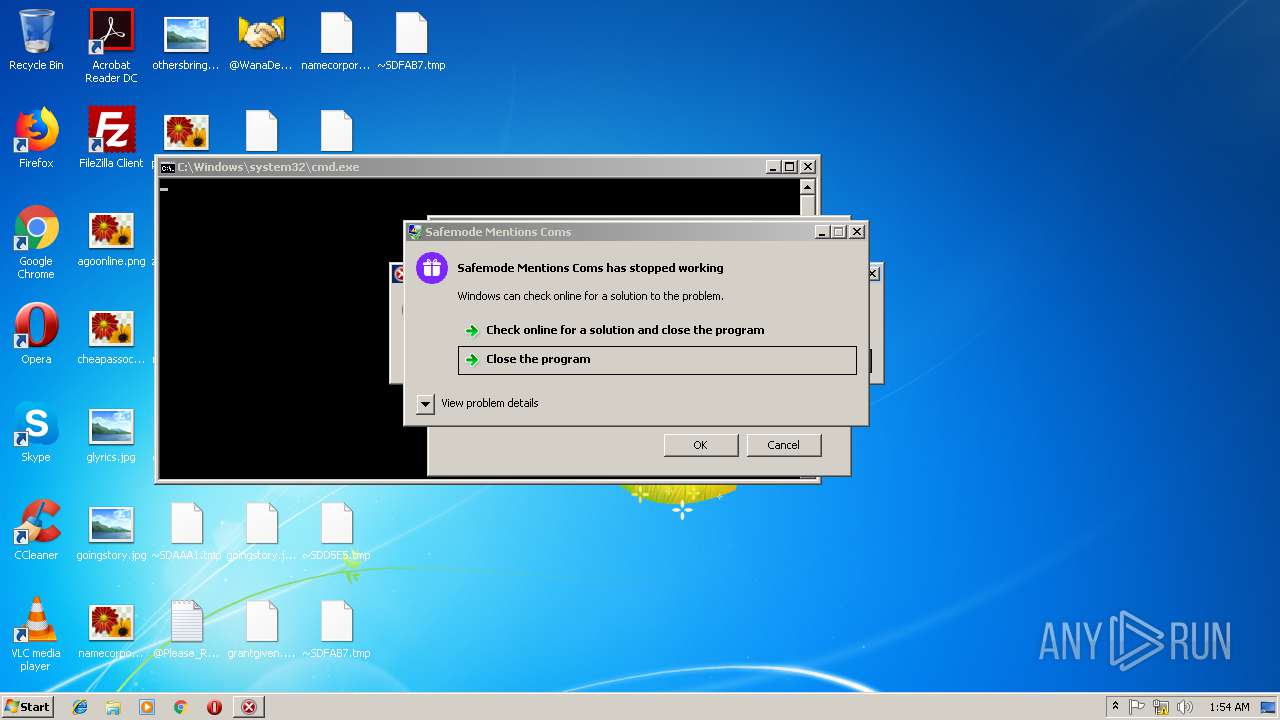The image size is (1280, 720).
Task: Select the othersbring image file icon
Action: (186, 41)
